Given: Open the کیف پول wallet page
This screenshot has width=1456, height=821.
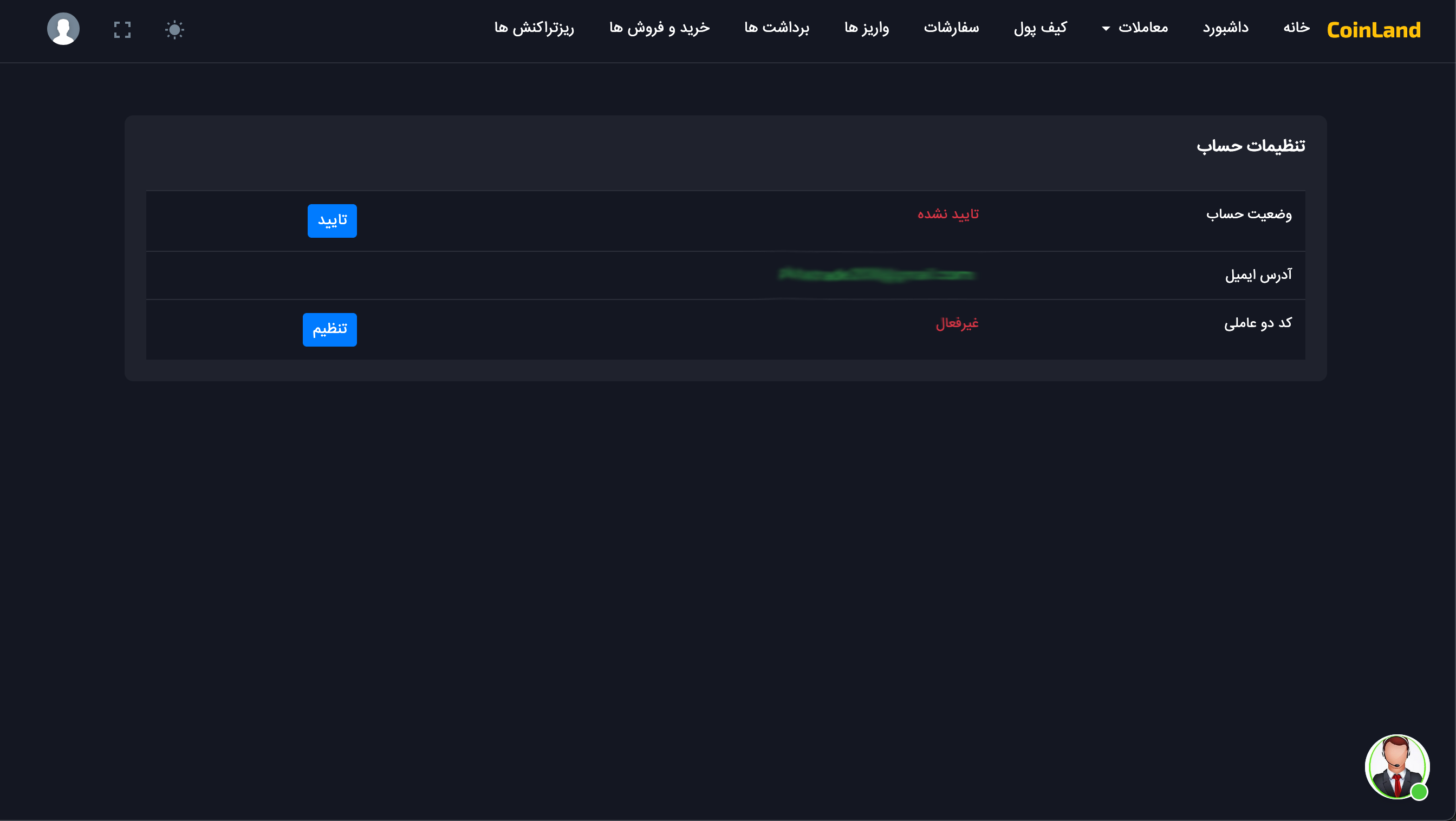Looking at the screenshot, I should pyautogui.click(x=1040, y=27).
